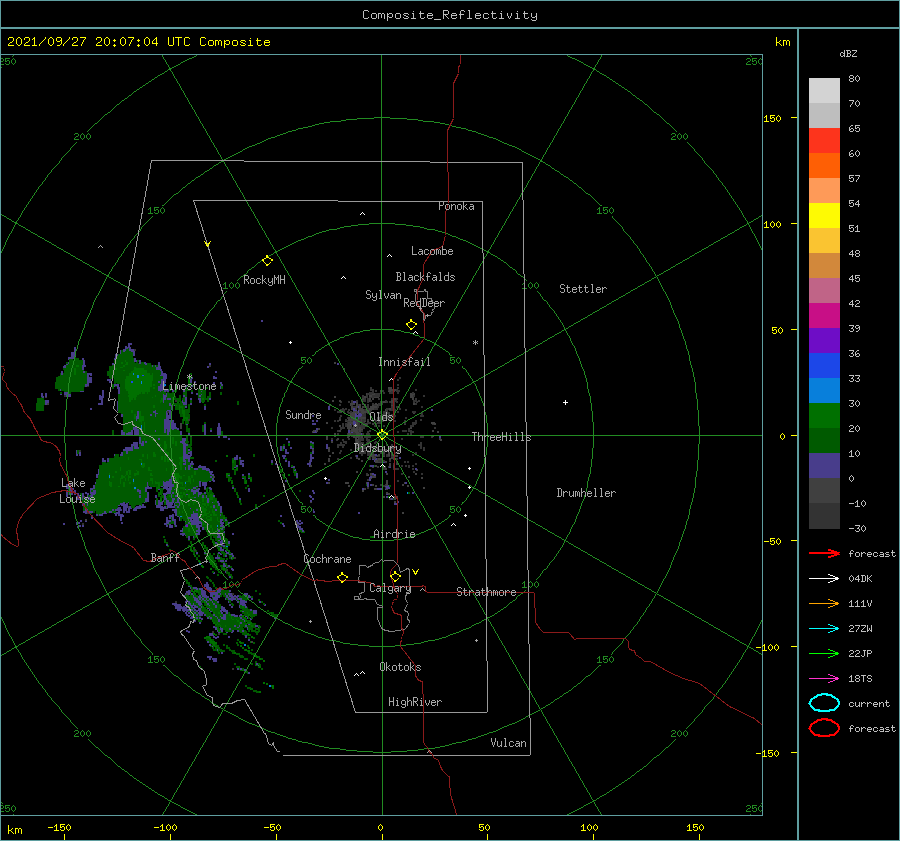Click the 'Lake Louise' label

pos(77,491)
